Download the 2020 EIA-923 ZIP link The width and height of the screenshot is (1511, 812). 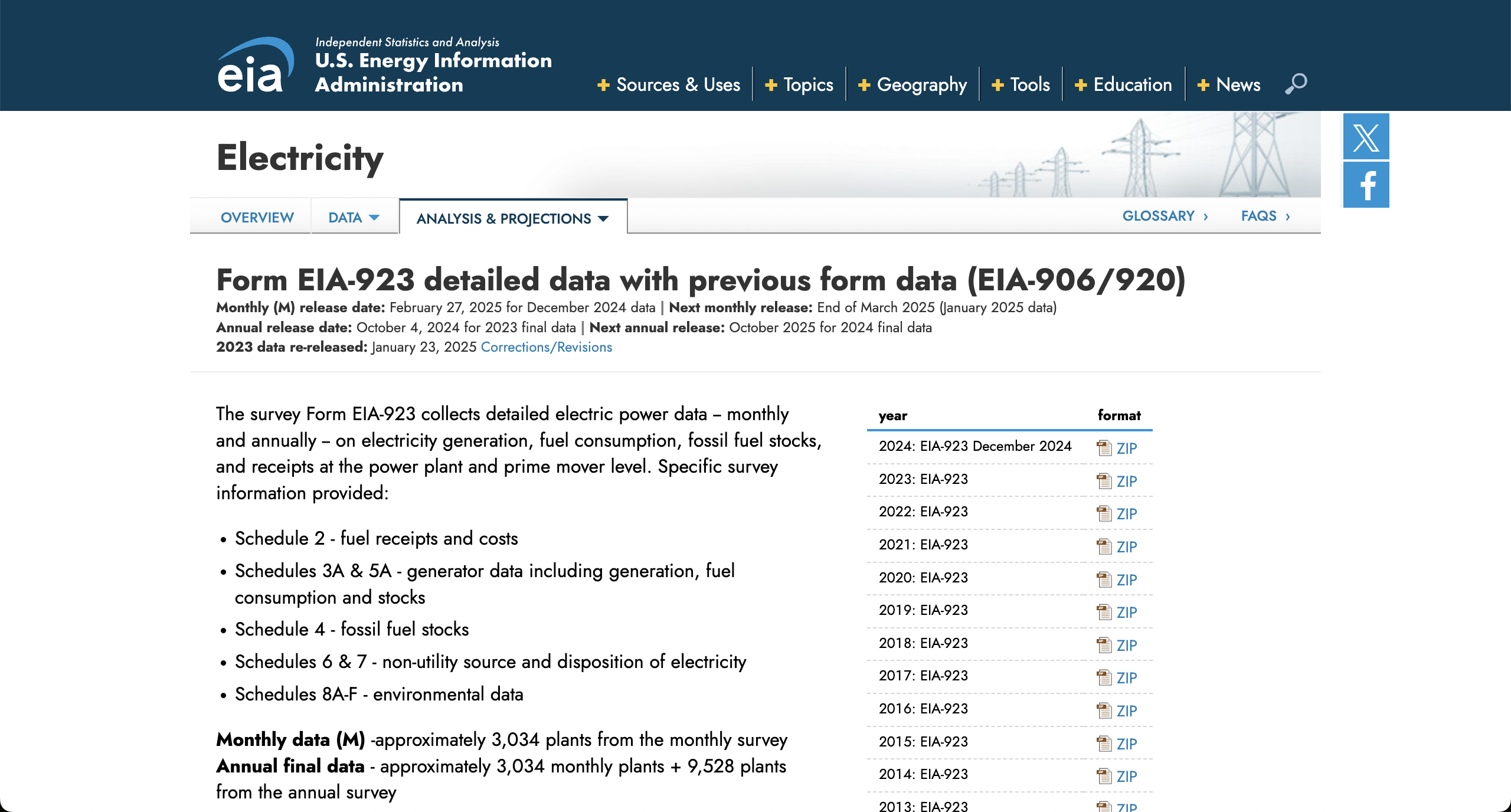tap(1127, 580)
